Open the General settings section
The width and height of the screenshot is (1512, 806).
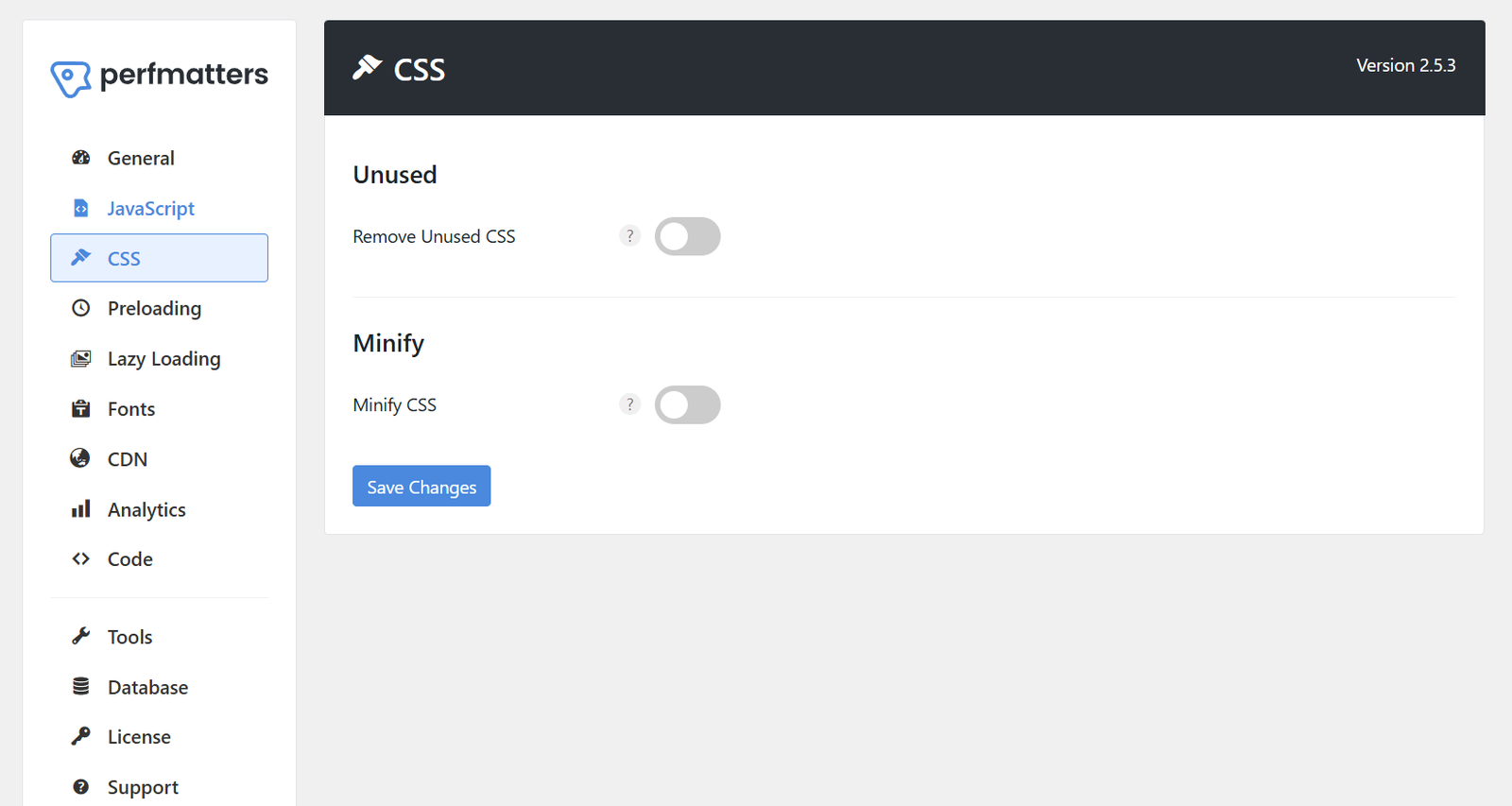pos(141,158)
